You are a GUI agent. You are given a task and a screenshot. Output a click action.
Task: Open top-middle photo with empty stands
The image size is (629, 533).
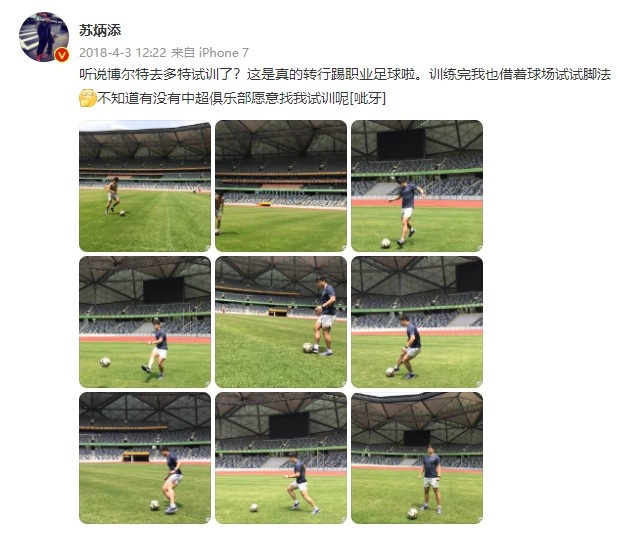(281, 186)
